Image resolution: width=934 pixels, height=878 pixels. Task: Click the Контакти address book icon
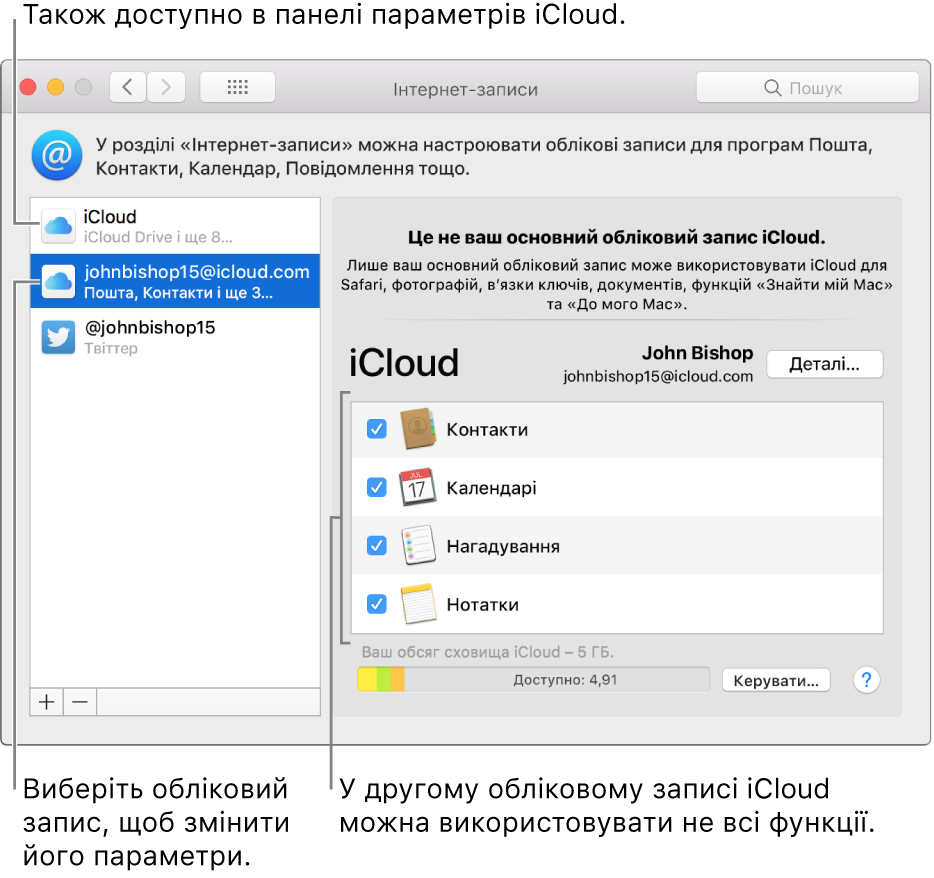point(418,429)
